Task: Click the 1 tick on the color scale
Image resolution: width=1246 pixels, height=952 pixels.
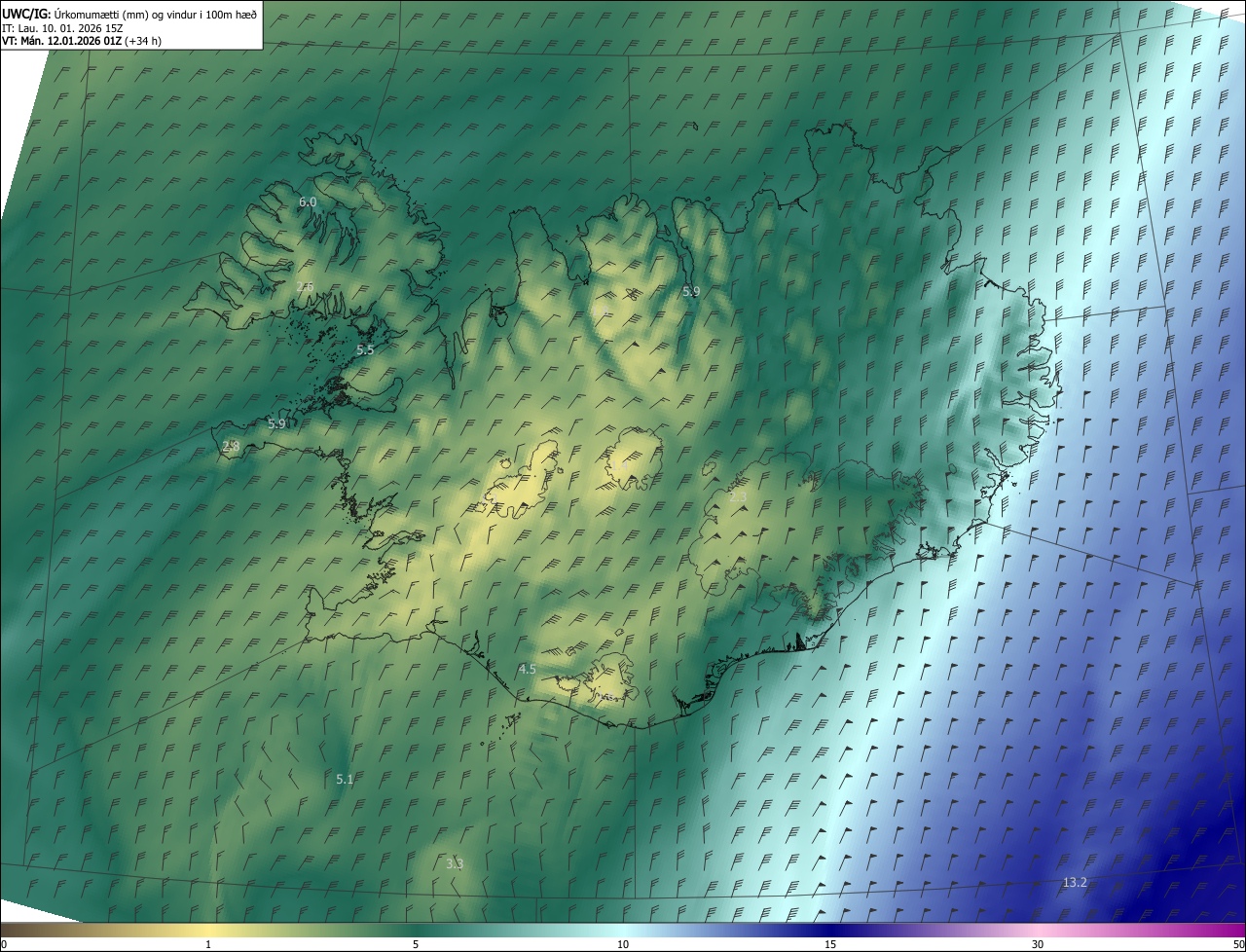Action: coord(208,944)
